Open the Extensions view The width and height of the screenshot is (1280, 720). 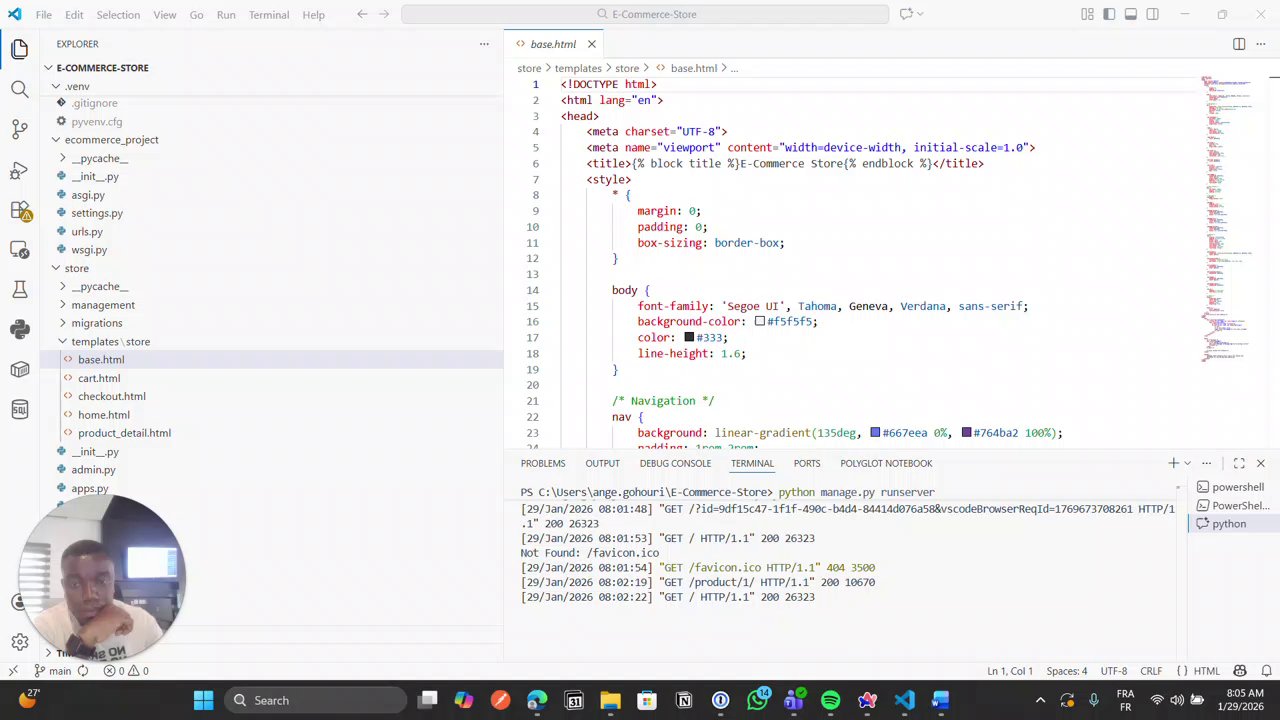pos(19,210)
